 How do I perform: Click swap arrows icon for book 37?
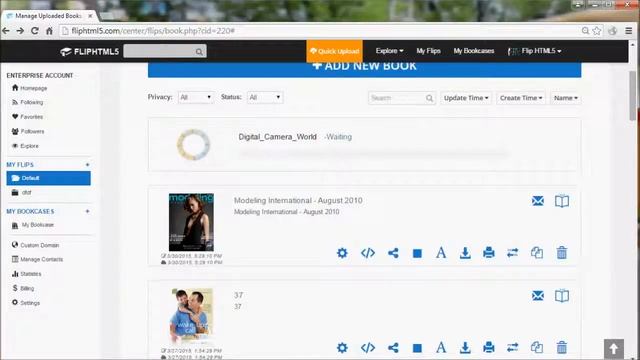(x=513, y=348)
